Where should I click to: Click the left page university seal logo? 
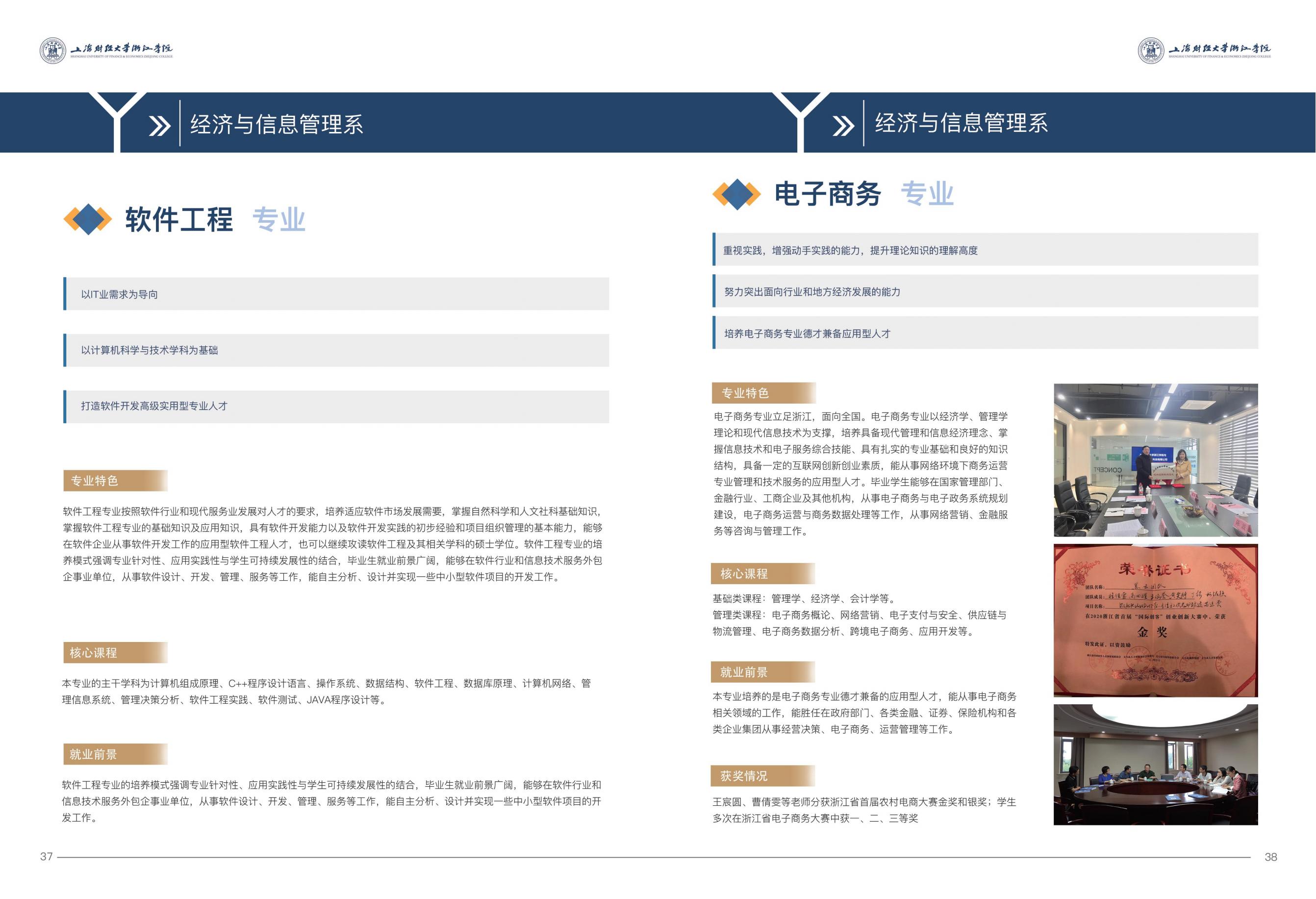point(52,51)
